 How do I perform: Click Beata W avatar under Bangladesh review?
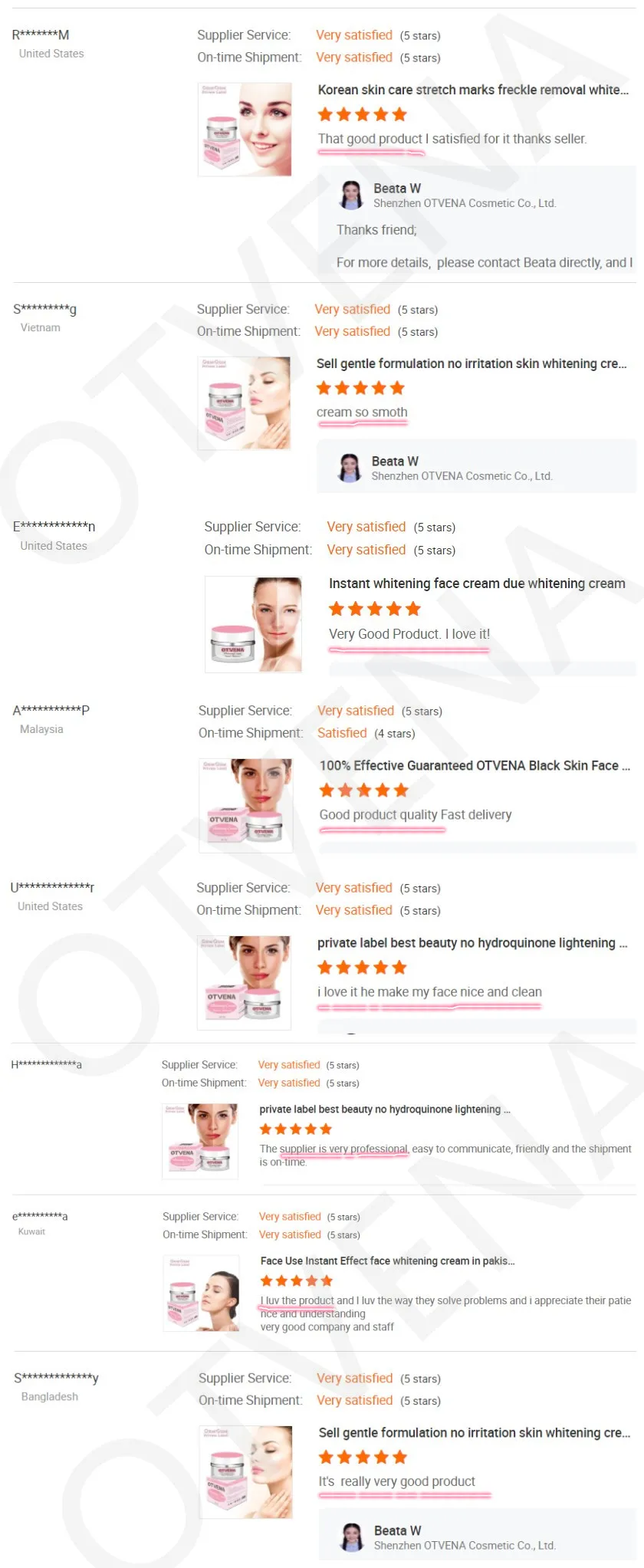352,1537
